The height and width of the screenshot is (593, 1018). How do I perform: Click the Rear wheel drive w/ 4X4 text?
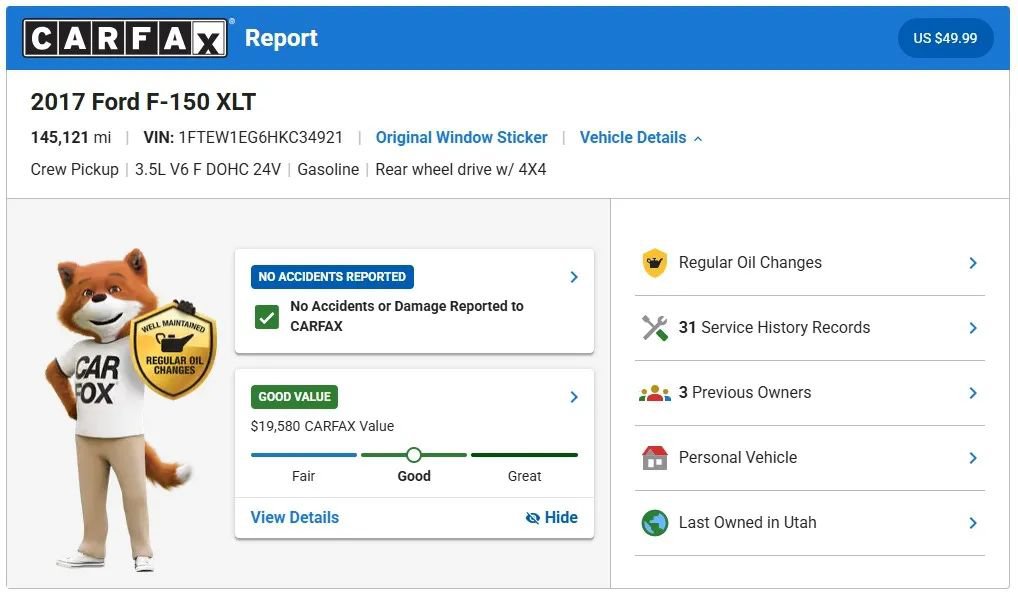coord(461,170)
